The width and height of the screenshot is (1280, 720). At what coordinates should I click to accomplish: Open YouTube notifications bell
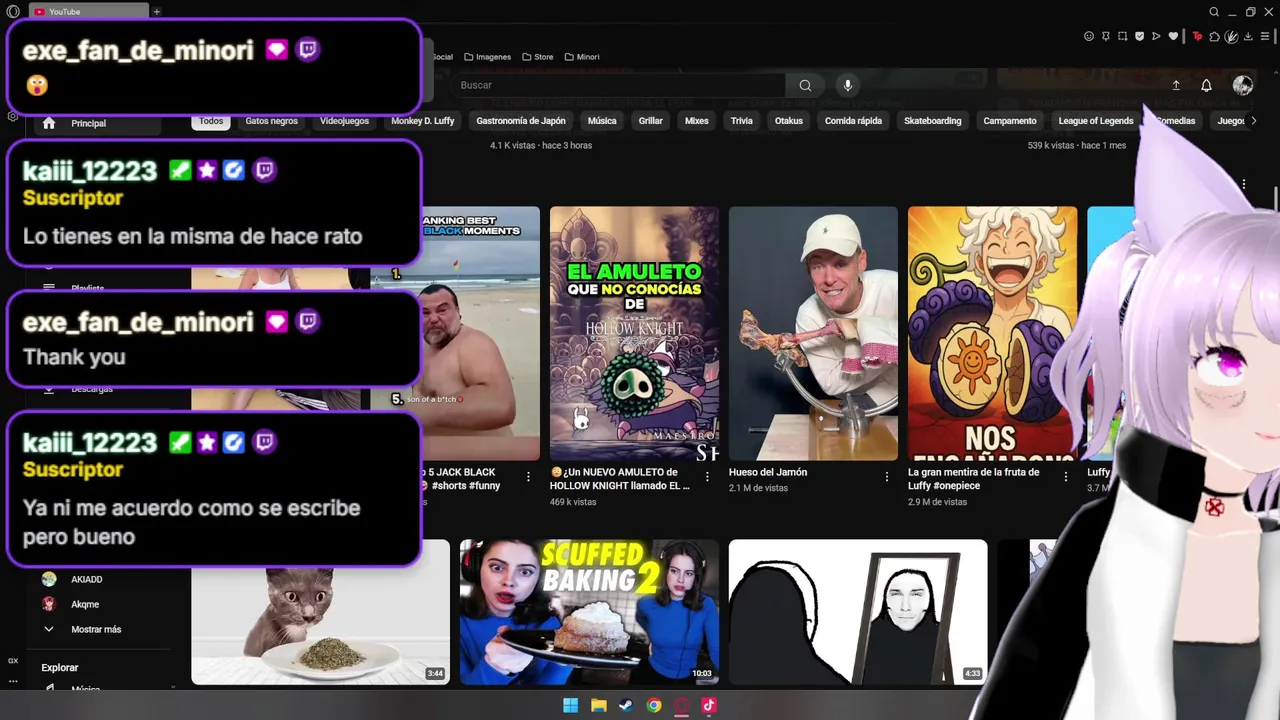(1206, 86)
